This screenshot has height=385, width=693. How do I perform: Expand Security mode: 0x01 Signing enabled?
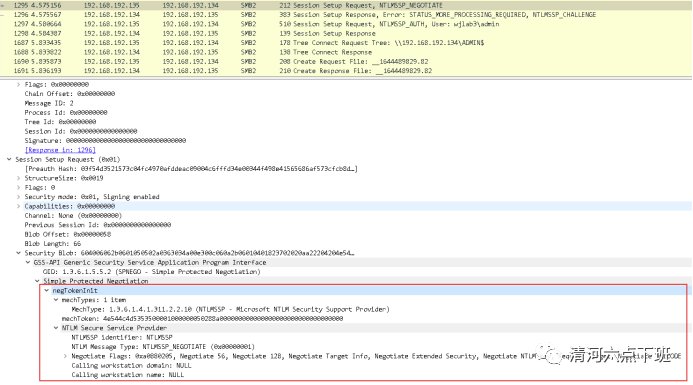pyautogui.click(x=18, y=197)
